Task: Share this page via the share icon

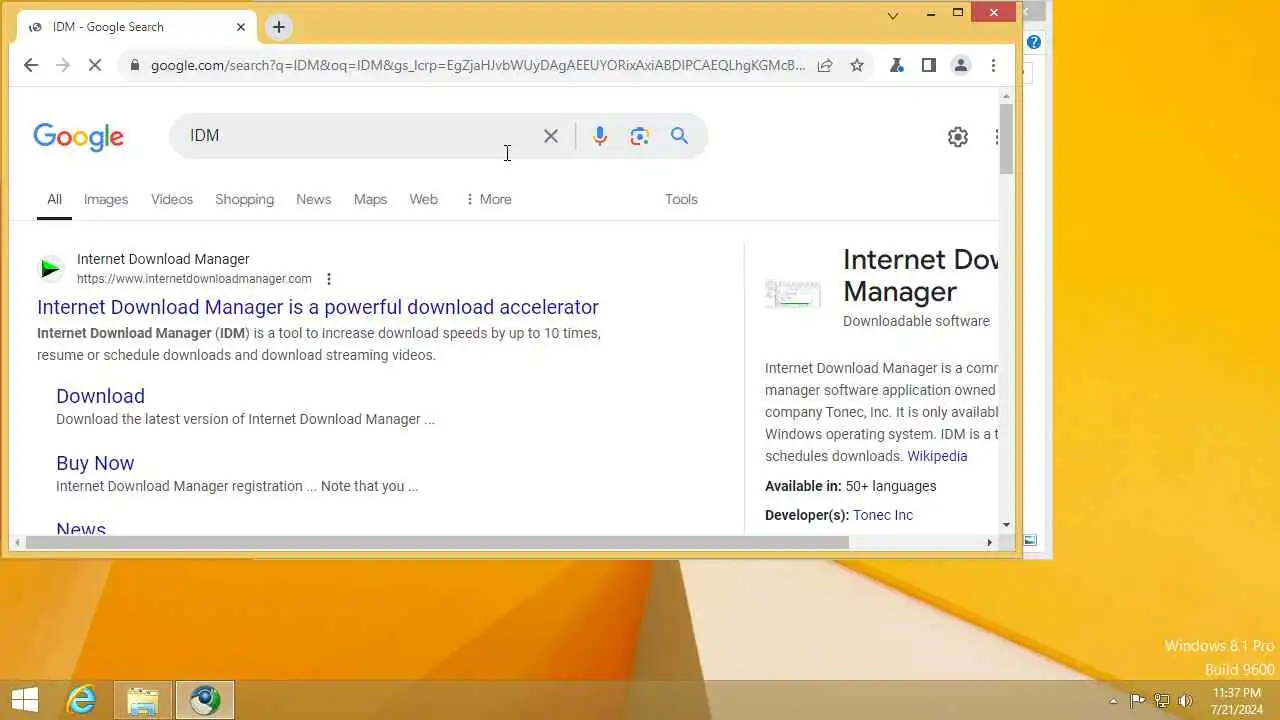Action: coord(825,65)
